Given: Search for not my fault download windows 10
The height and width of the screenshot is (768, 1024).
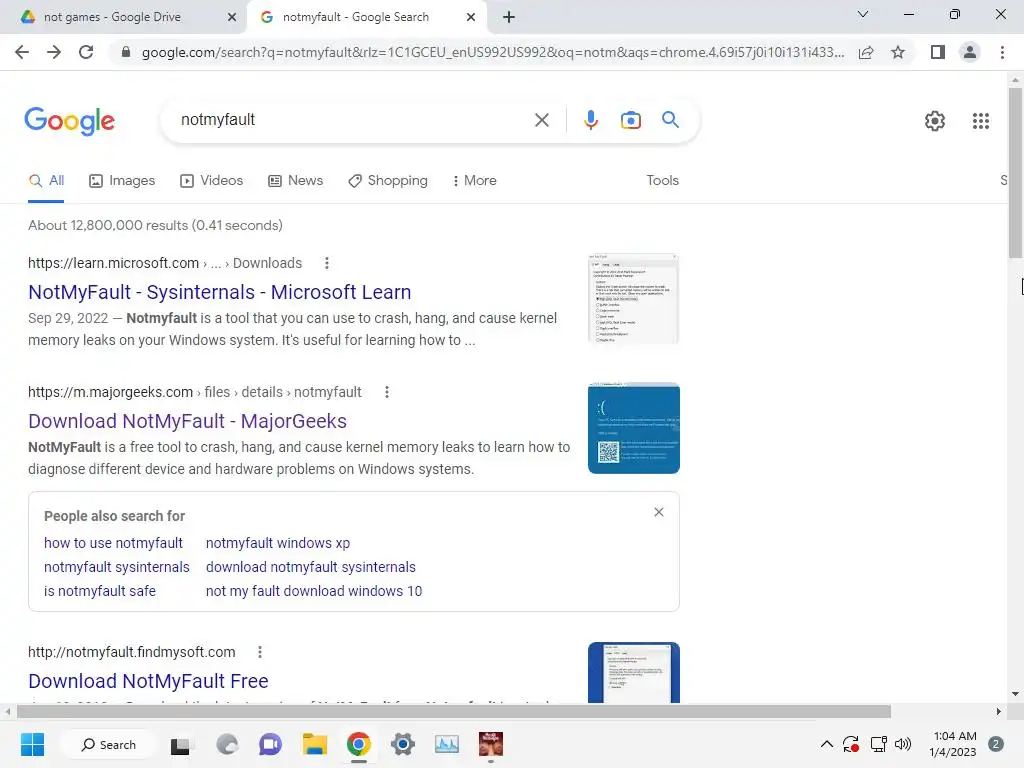Looking at the screenshot, I should (x=313, y=592).
